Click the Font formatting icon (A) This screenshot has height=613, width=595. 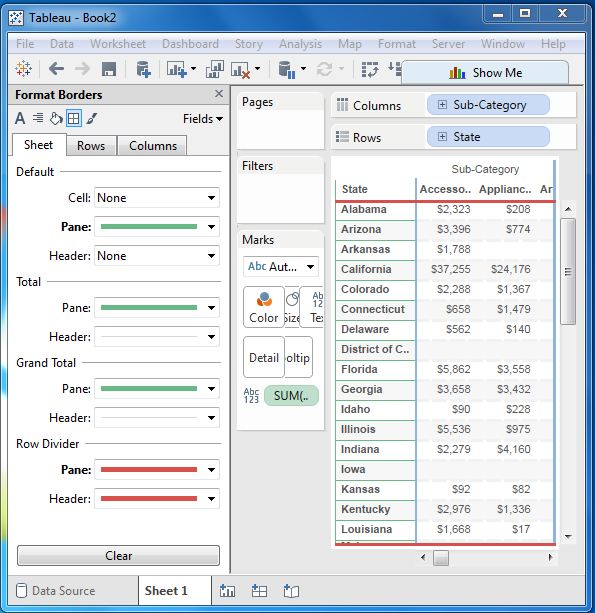[x=20, y=118]
